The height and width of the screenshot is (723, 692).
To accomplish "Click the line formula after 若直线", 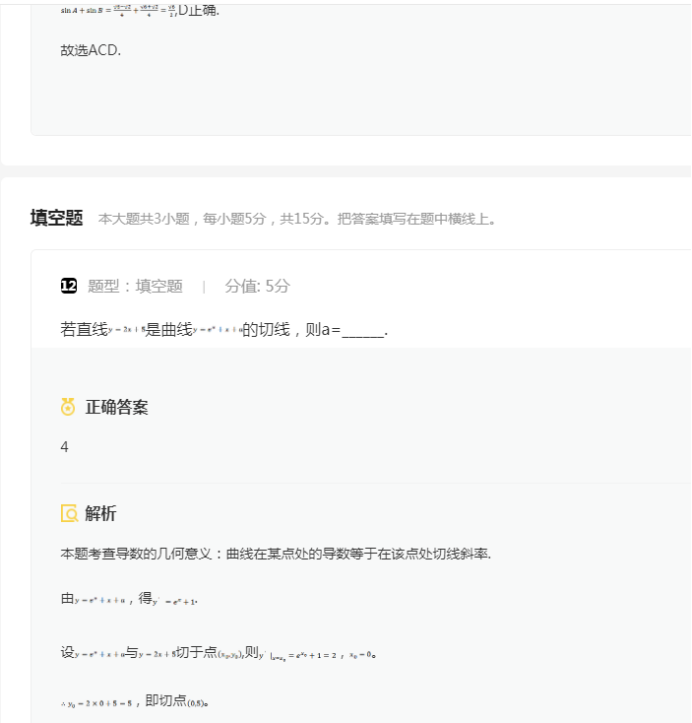I will (126, 330).
